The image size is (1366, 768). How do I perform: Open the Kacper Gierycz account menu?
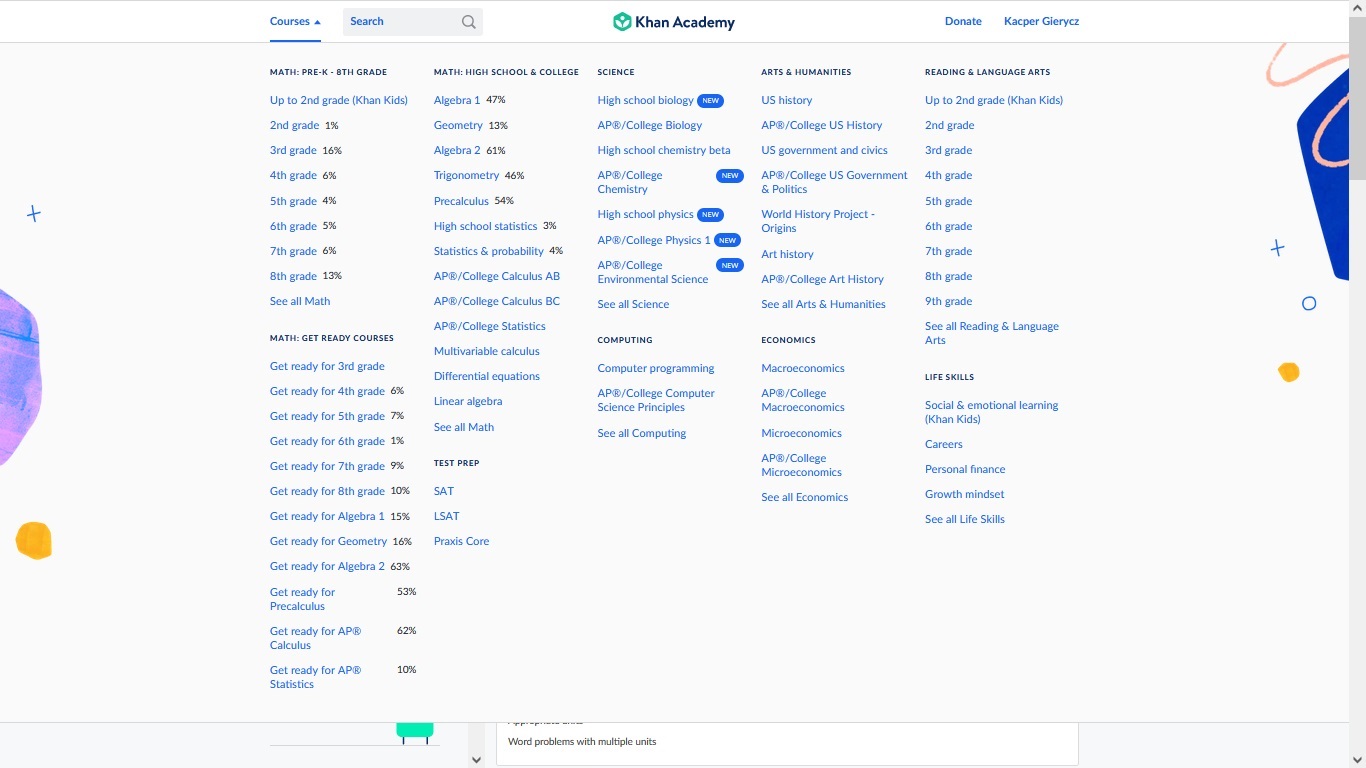[x=1041, y=21]
